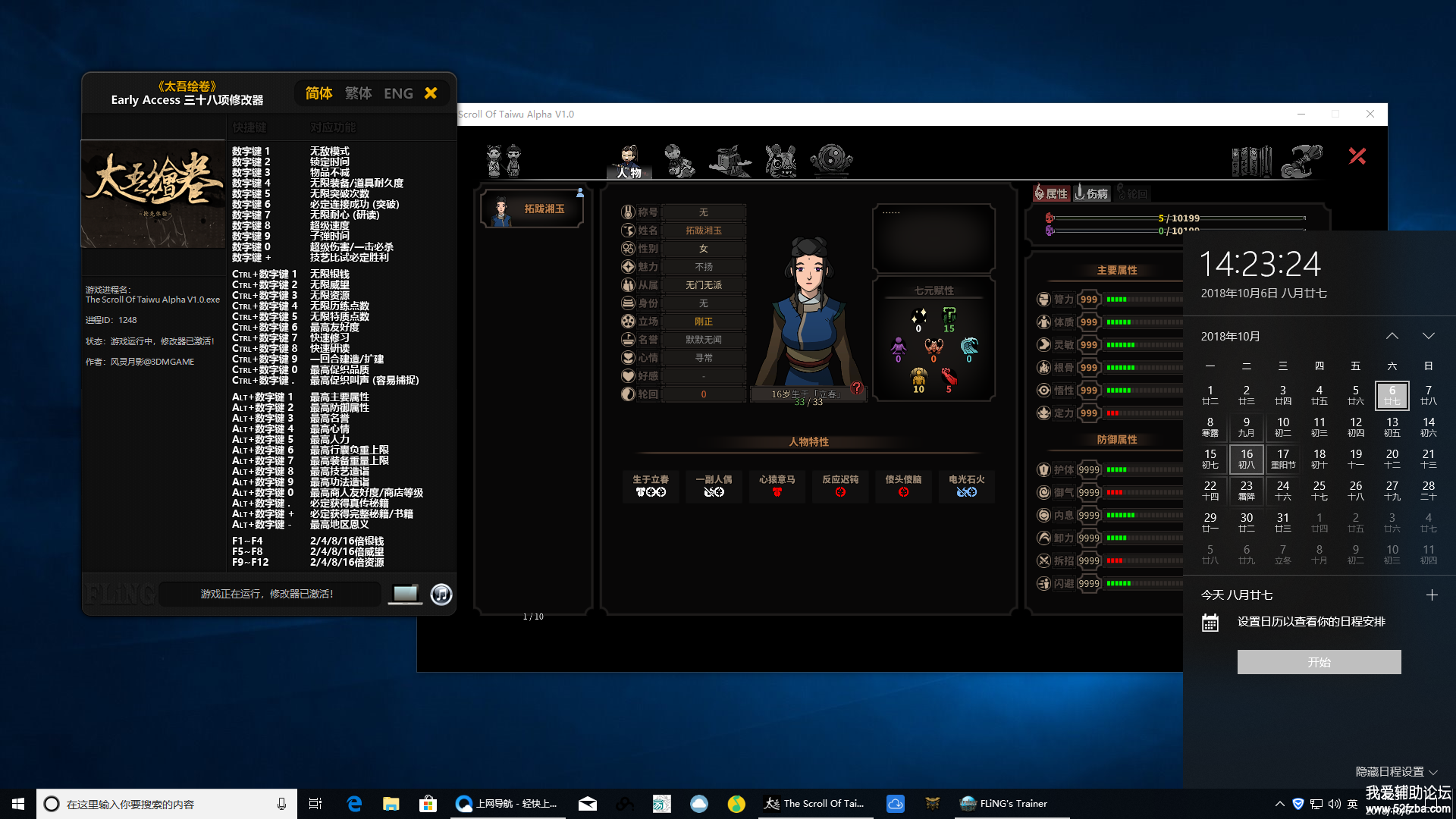This screenshot has width=1456, height=819.
Task: Show hidden system tray icons
Action: coord(1280,804)
